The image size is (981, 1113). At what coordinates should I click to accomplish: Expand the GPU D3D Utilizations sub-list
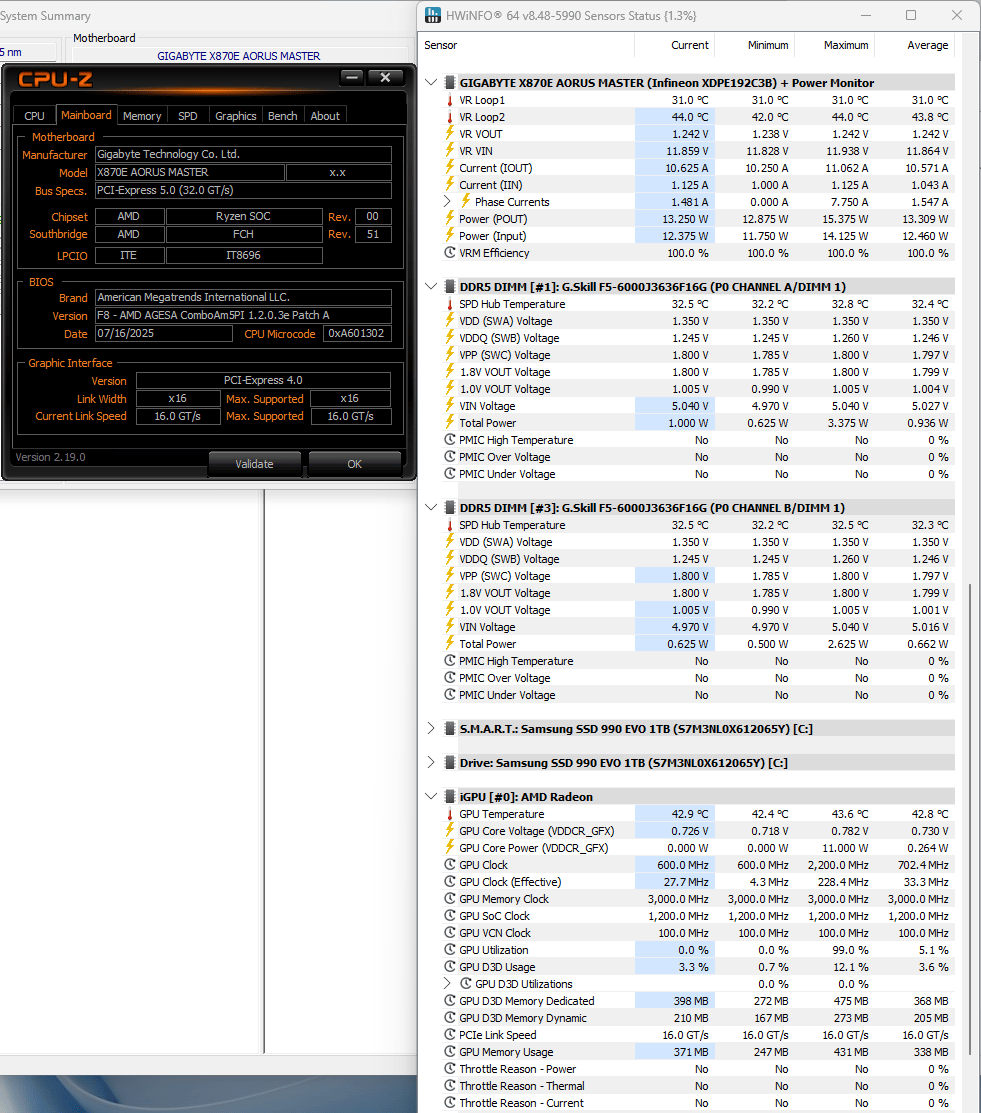coord(447,984)
